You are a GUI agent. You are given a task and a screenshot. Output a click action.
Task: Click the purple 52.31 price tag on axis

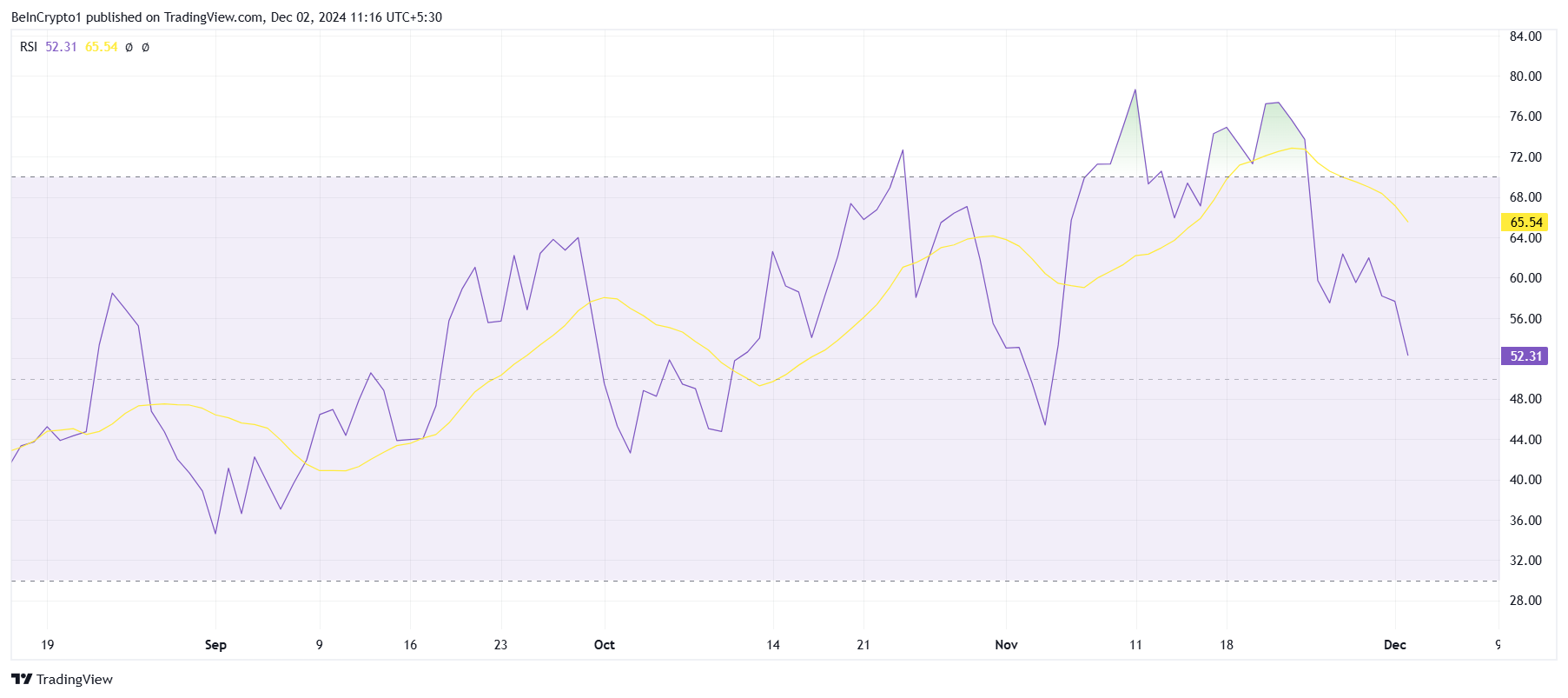coord(1525,356)
